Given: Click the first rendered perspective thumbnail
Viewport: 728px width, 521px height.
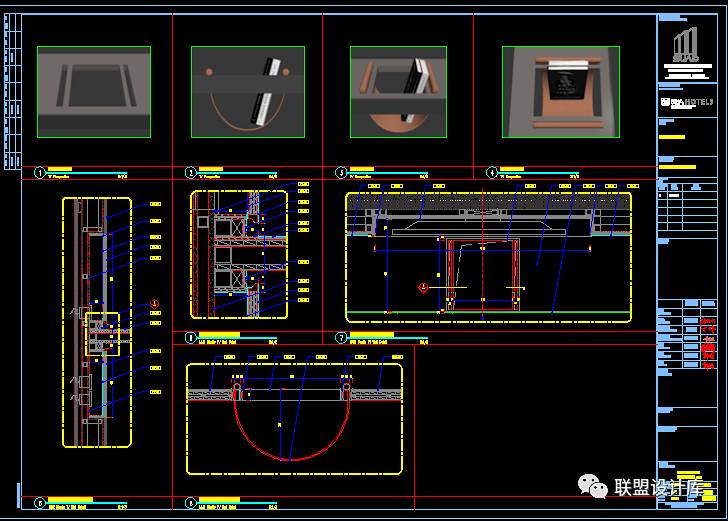Looking at the screenshot, I should click(x=94, y=91).
